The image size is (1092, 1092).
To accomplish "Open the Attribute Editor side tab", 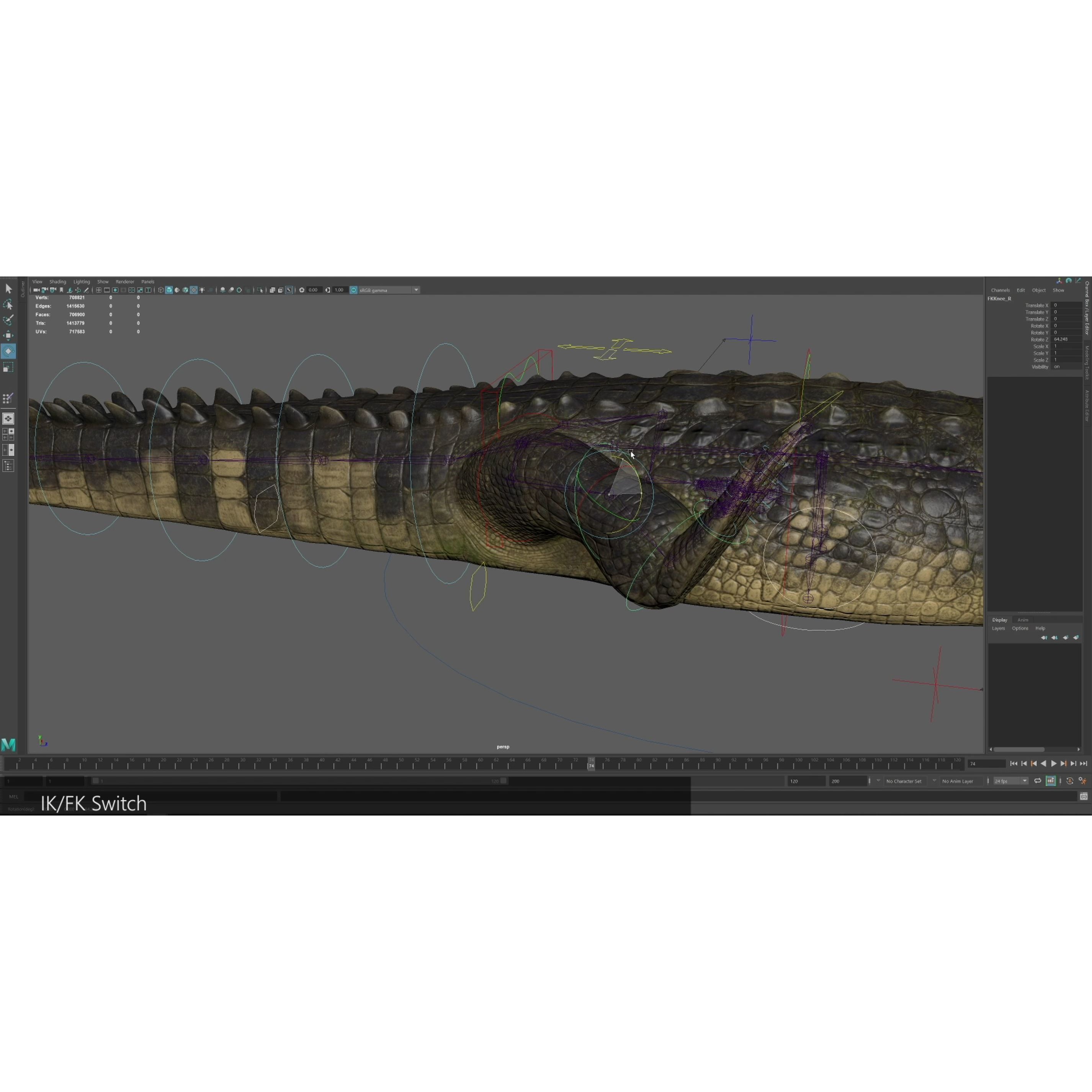I will click(1087, 406).
